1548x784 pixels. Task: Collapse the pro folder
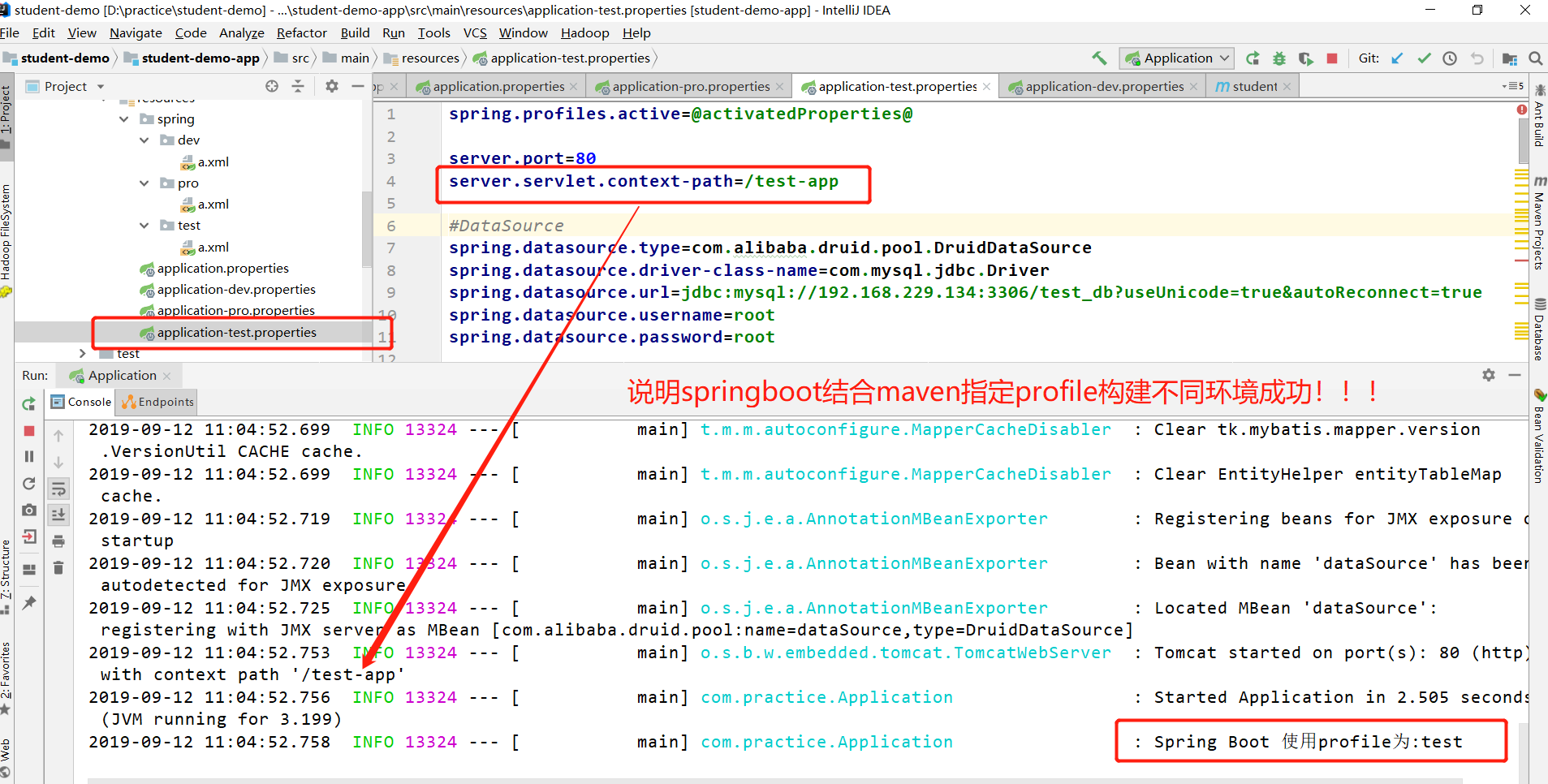tap(144, 183)
